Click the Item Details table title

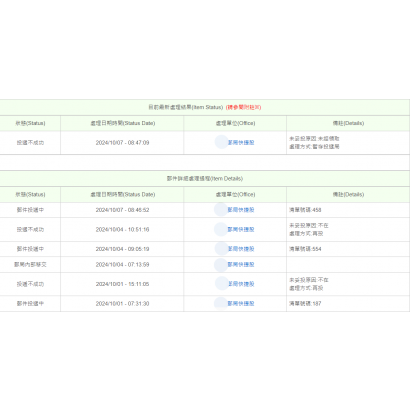pyautogui.click(x=205, y=179)
